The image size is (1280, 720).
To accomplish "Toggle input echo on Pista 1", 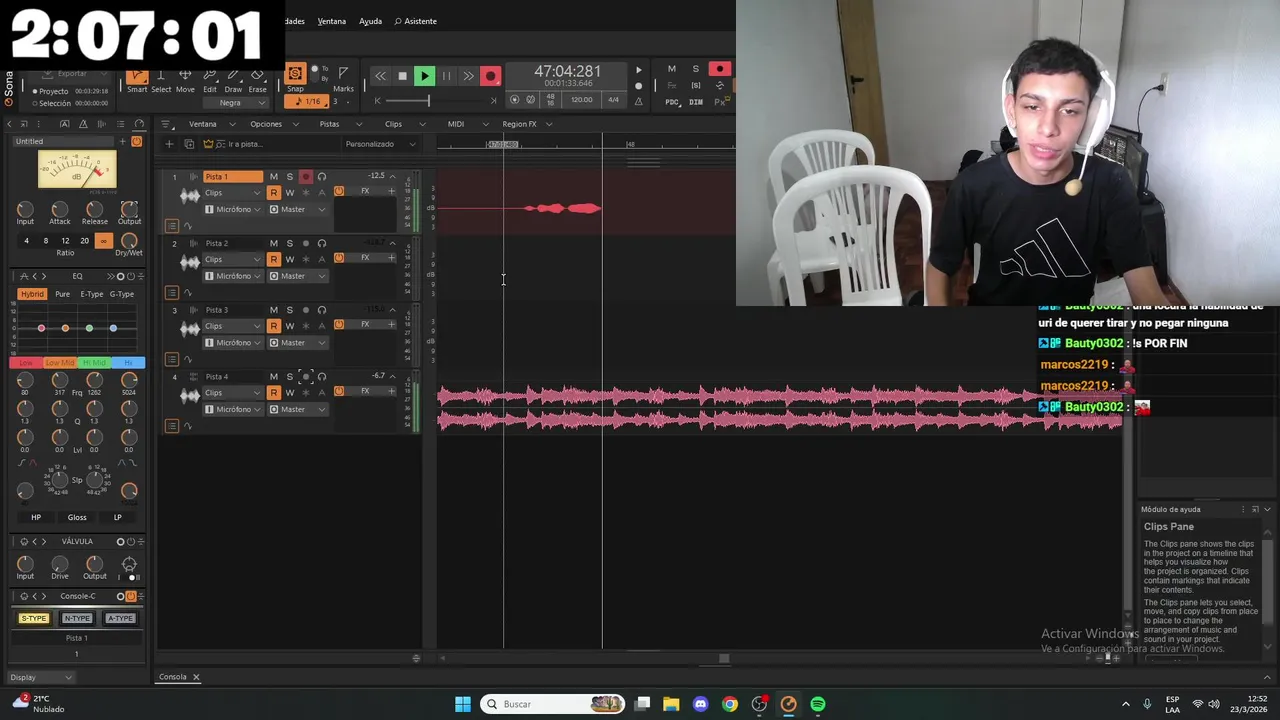I will (322, 177).
